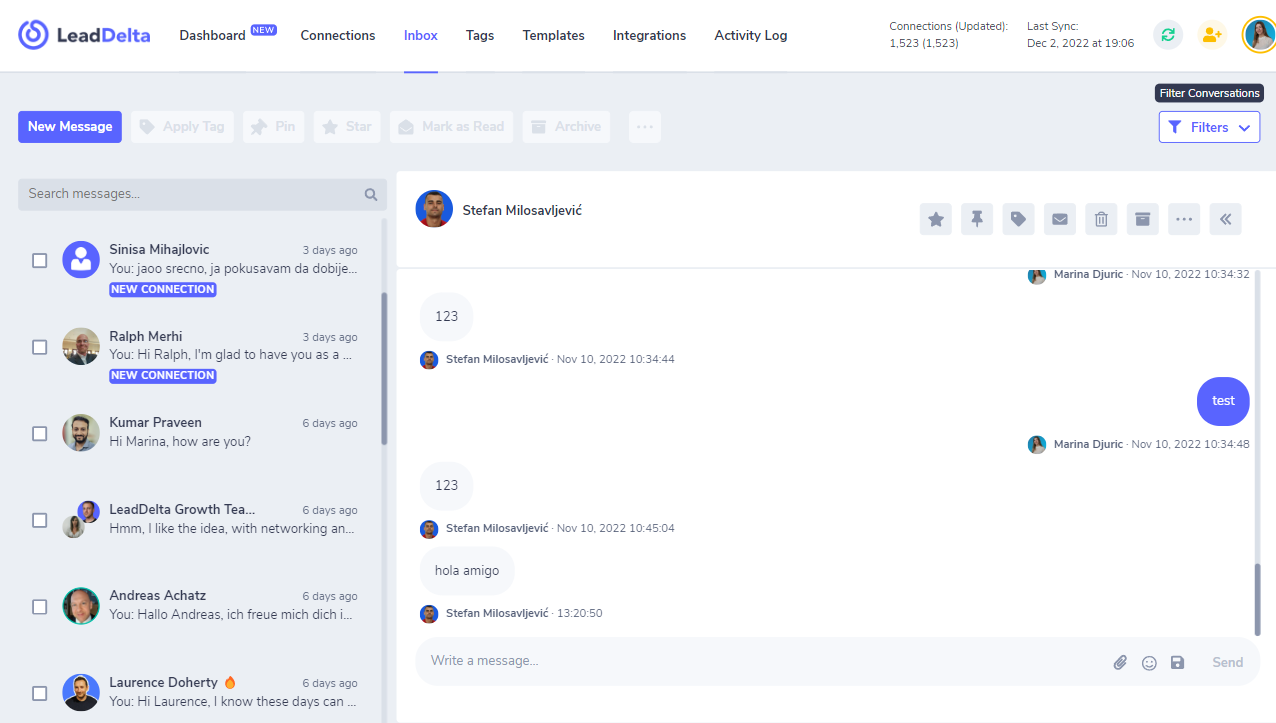
Task: Select the Inbox tab
Action: click(x=421, y=35)
